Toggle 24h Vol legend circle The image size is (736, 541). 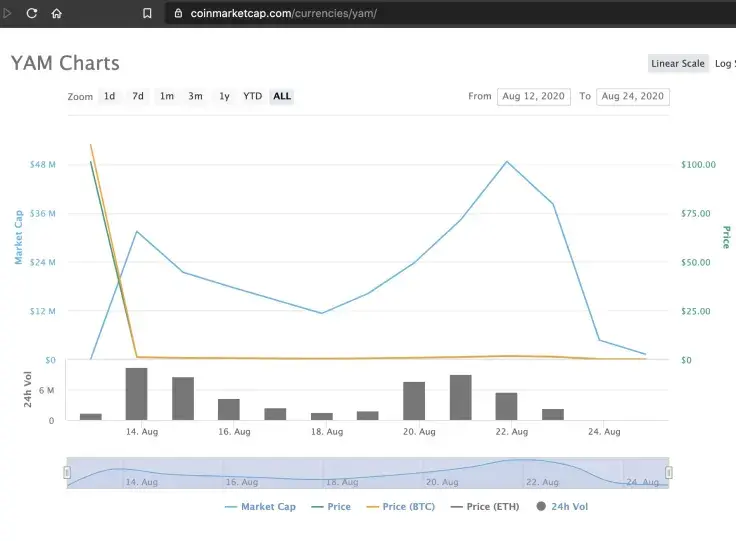coord(542,507)
